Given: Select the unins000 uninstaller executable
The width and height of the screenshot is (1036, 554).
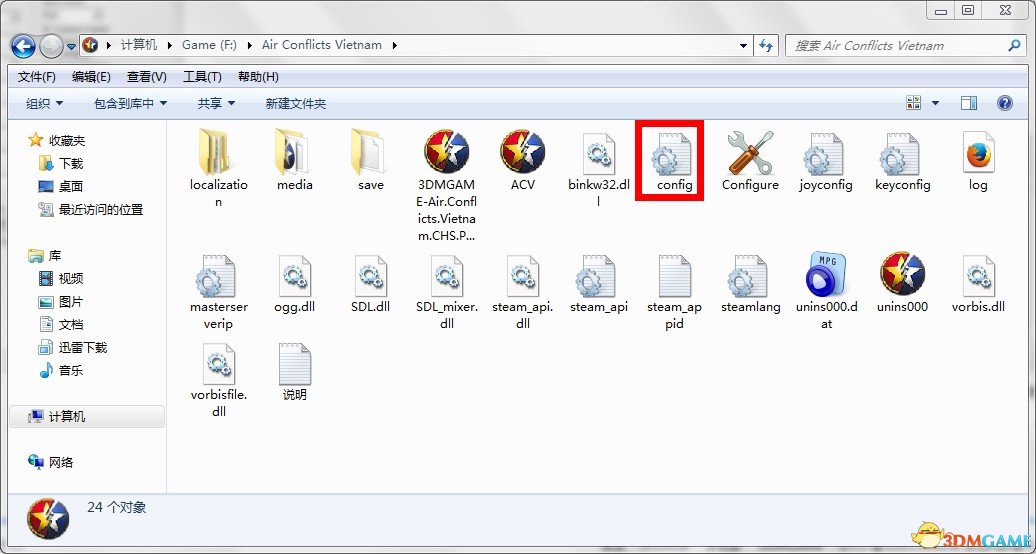Looking at the screenshot, I should click(902, 284).
